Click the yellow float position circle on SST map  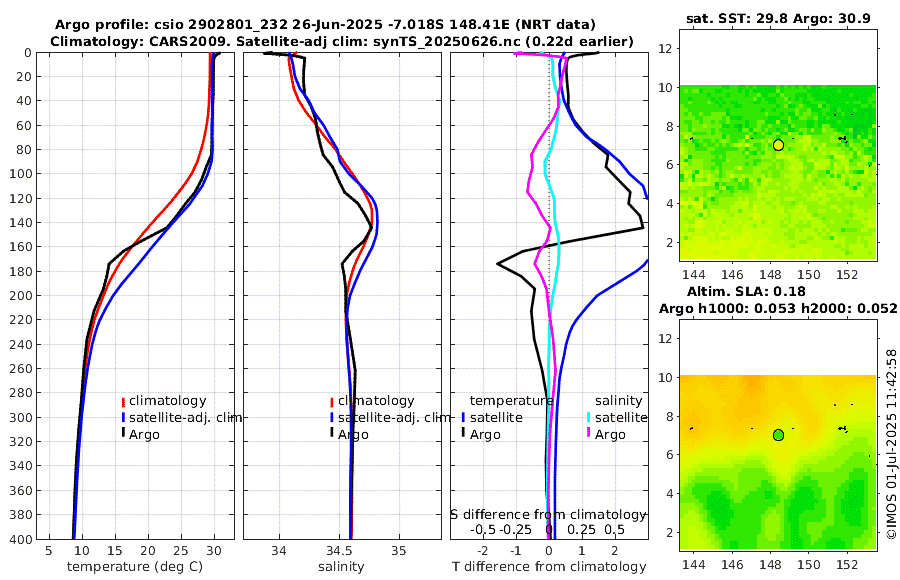click(778, 145)
